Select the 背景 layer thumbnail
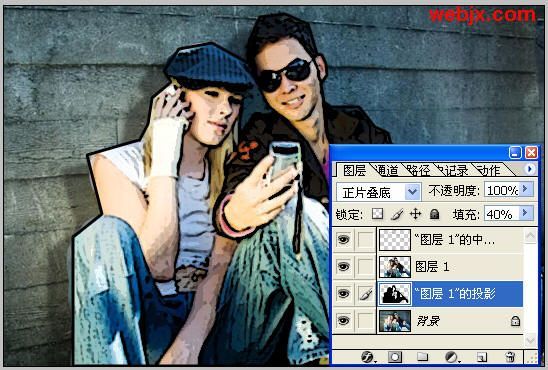 click(395, 321)
